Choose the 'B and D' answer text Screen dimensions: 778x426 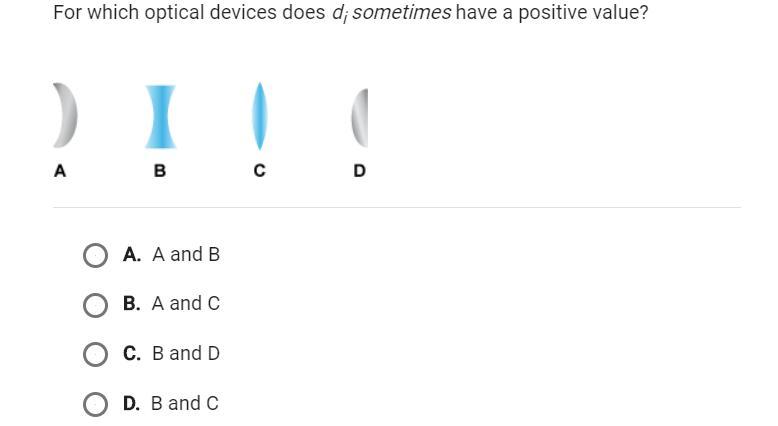(186, 354)
